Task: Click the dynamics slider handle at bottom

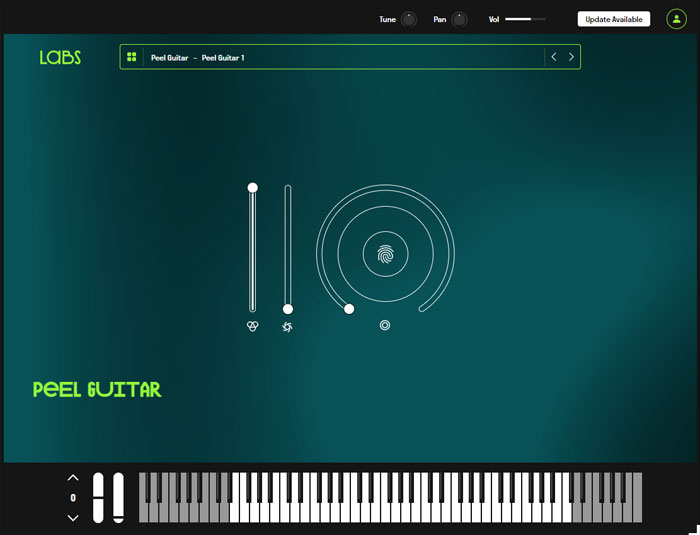Action: tap(288, 309)
